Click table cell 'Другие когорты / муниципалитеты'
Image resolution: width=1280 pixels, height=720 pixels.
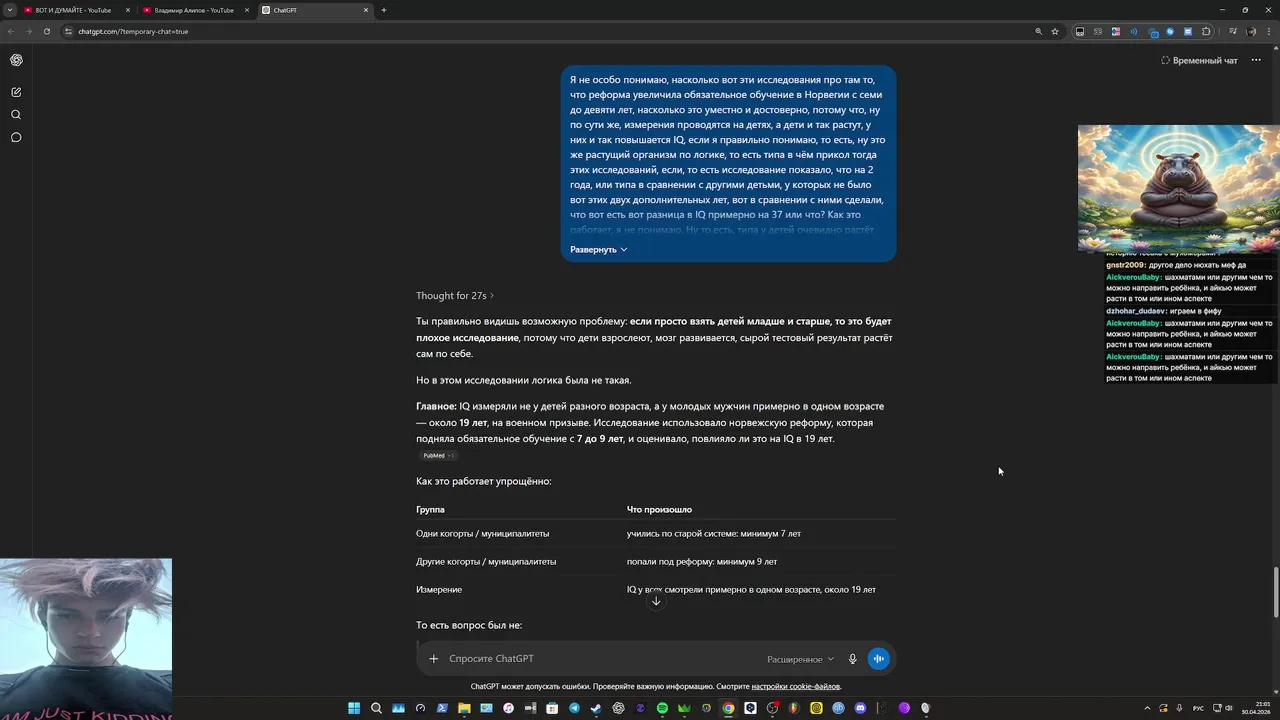486,562
